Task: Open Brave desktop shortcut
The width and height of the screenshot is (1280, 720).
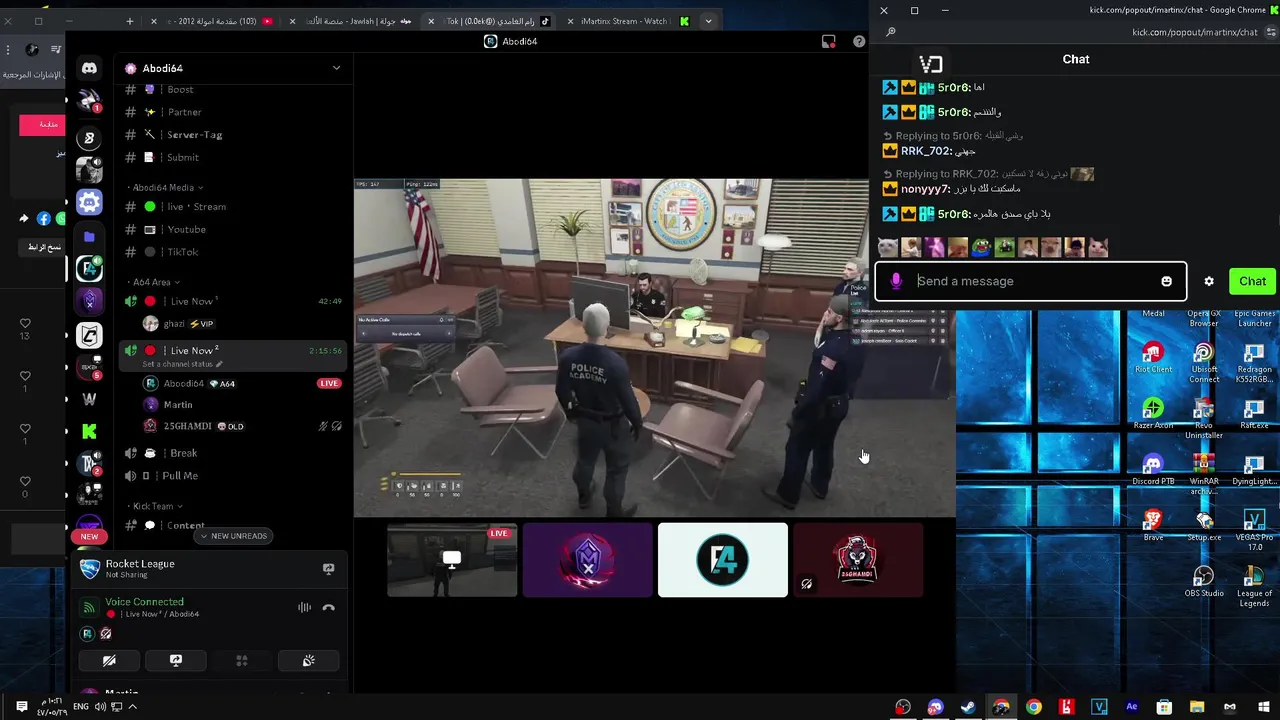Action: click(1153, 526)
